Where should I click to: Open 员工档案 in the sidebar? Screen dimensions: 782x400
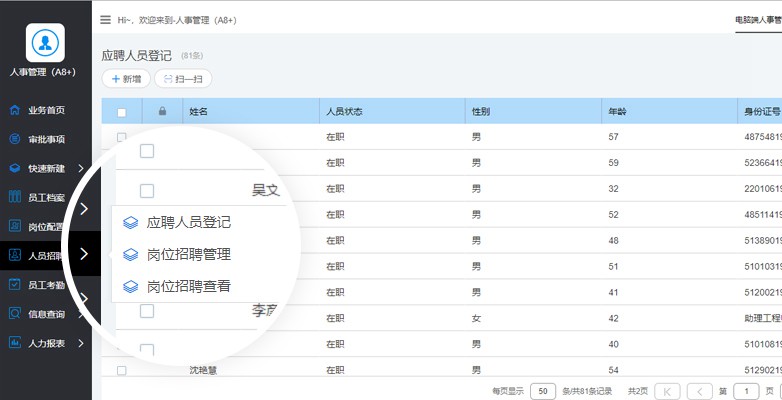pos(46,198)
